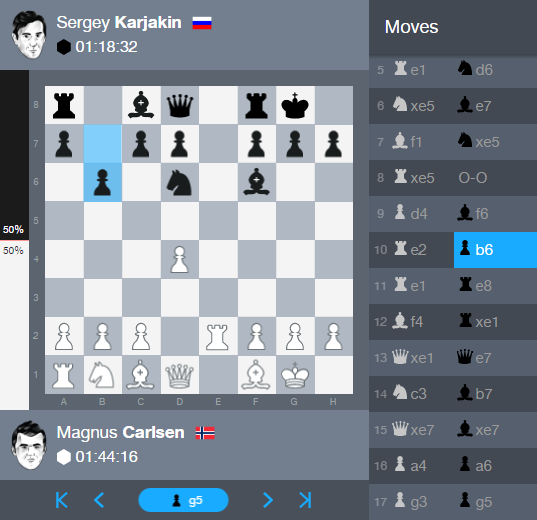Open move 10 black b6 in list

tap(495, 250)
